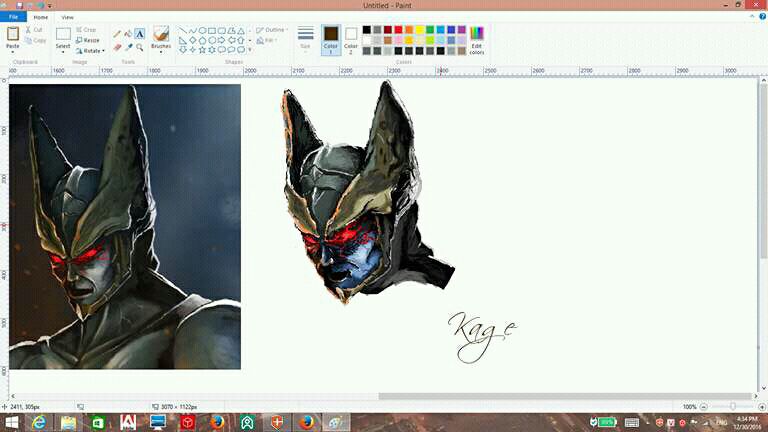This screenshot has height=432, width=768.
Task: Select the Fill with color bucket tool
Action: [128, 34]
